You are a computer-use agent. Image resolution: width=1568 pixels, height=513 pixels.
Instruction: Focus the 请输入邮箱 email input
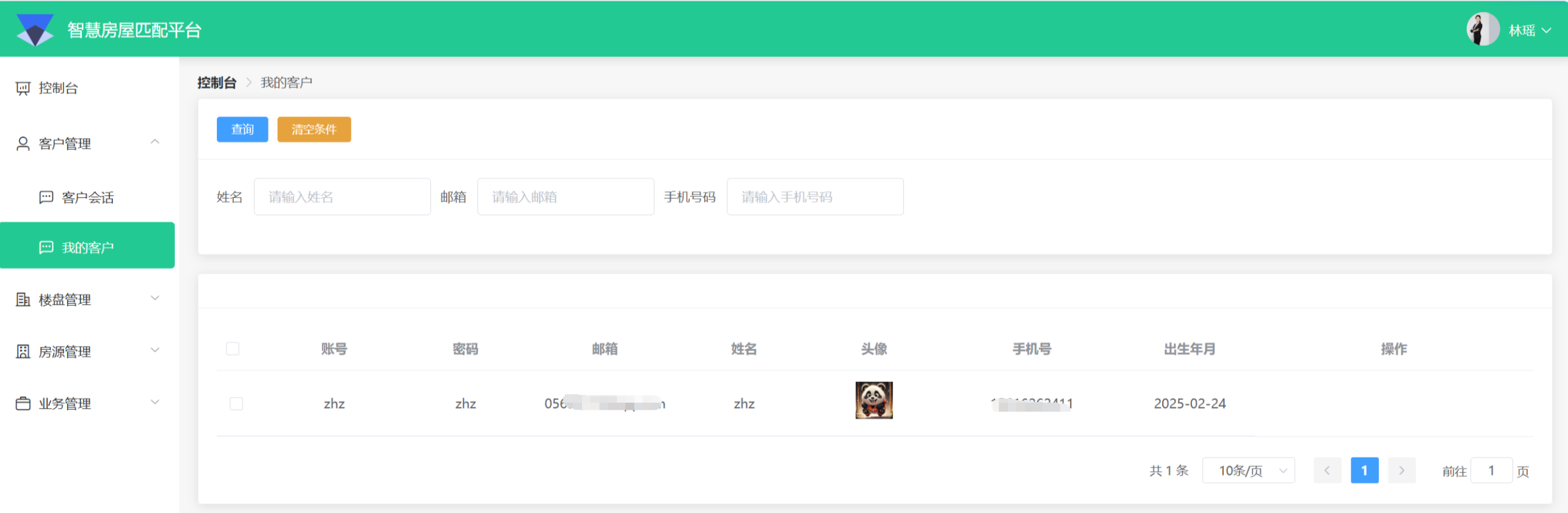click(x=566, y=197)
